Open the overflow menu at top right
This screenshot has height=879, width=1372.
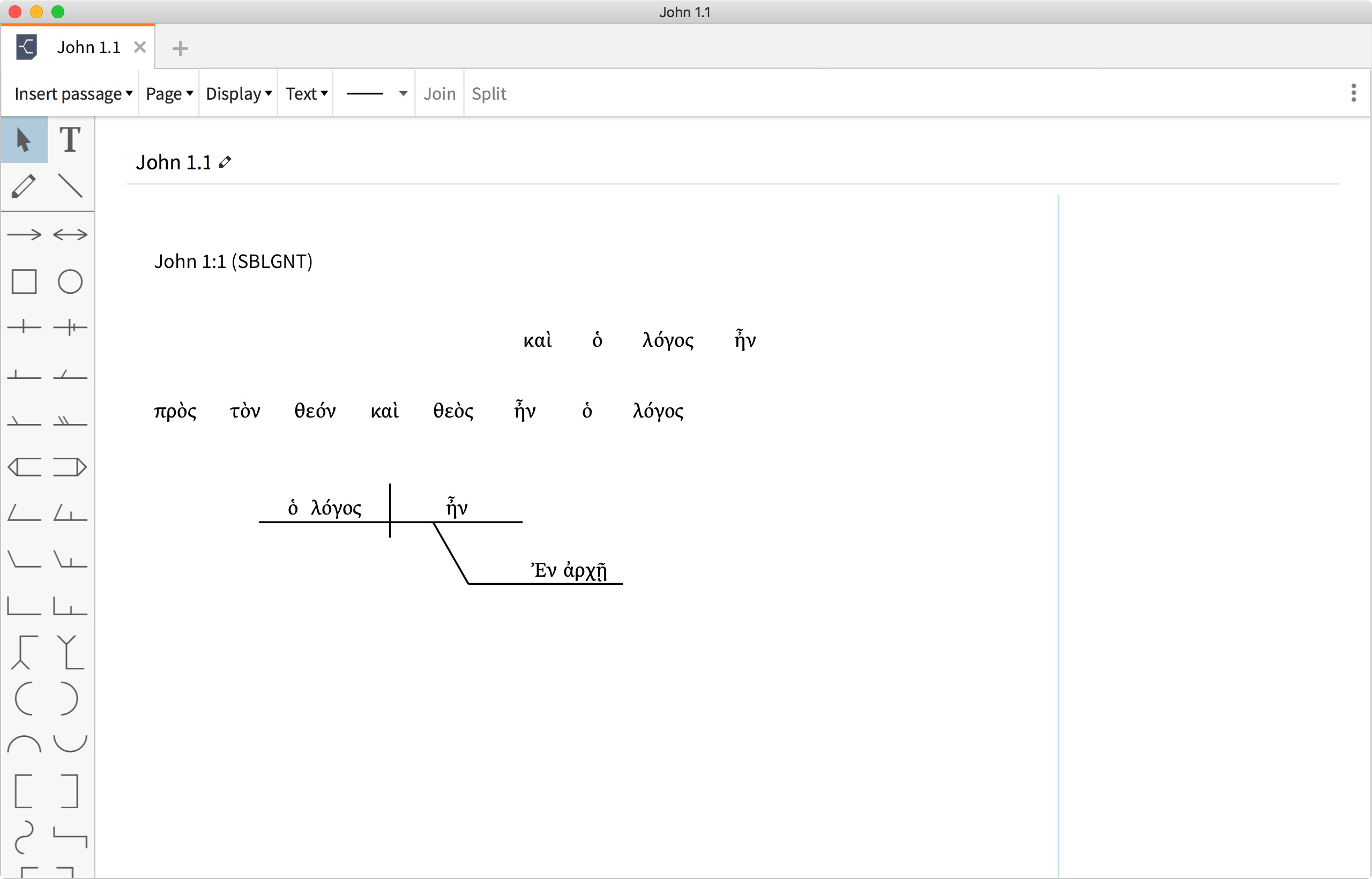[x=1353, y=93]
